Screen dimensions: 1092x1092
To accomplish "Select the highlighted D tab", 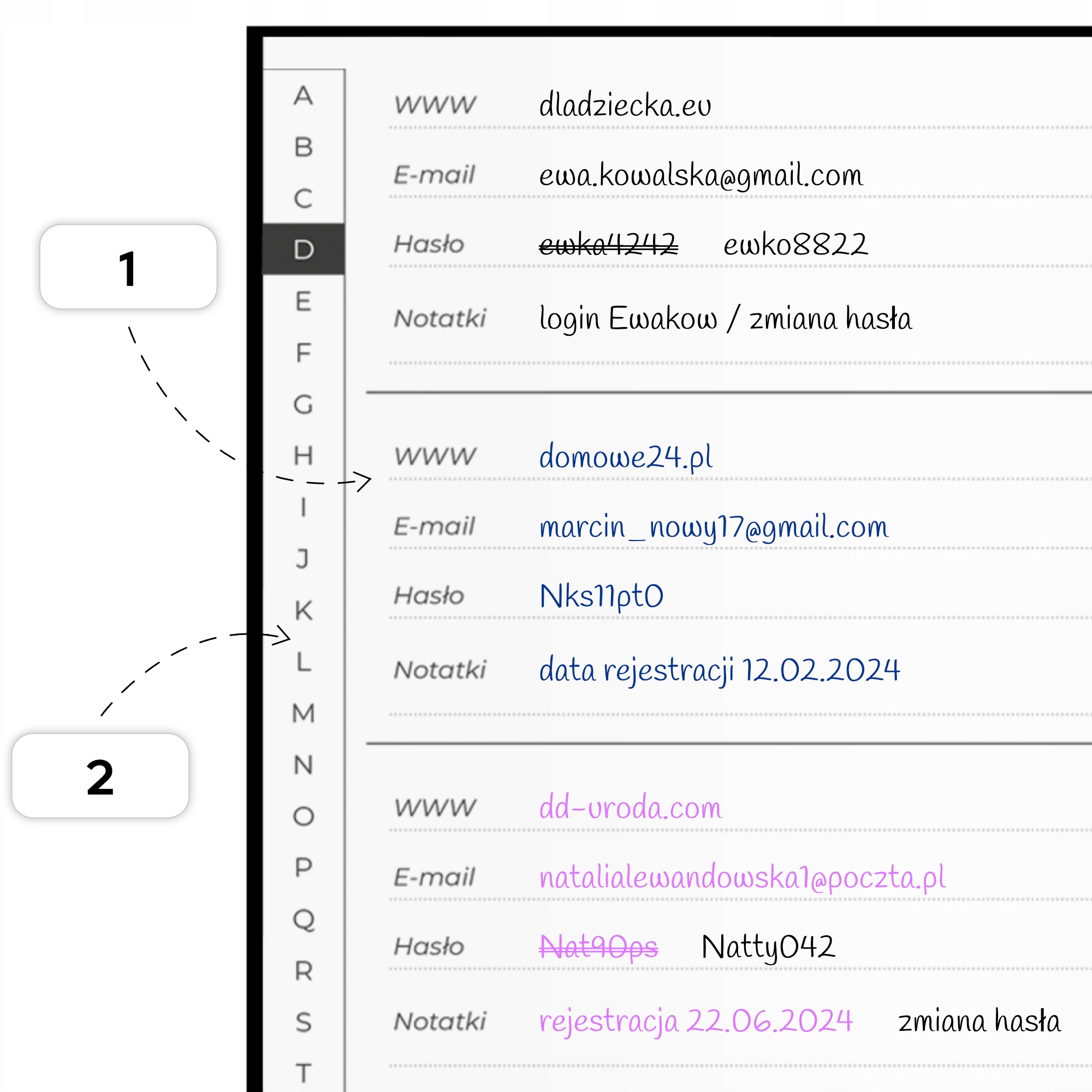I will [x=304, y=250].
